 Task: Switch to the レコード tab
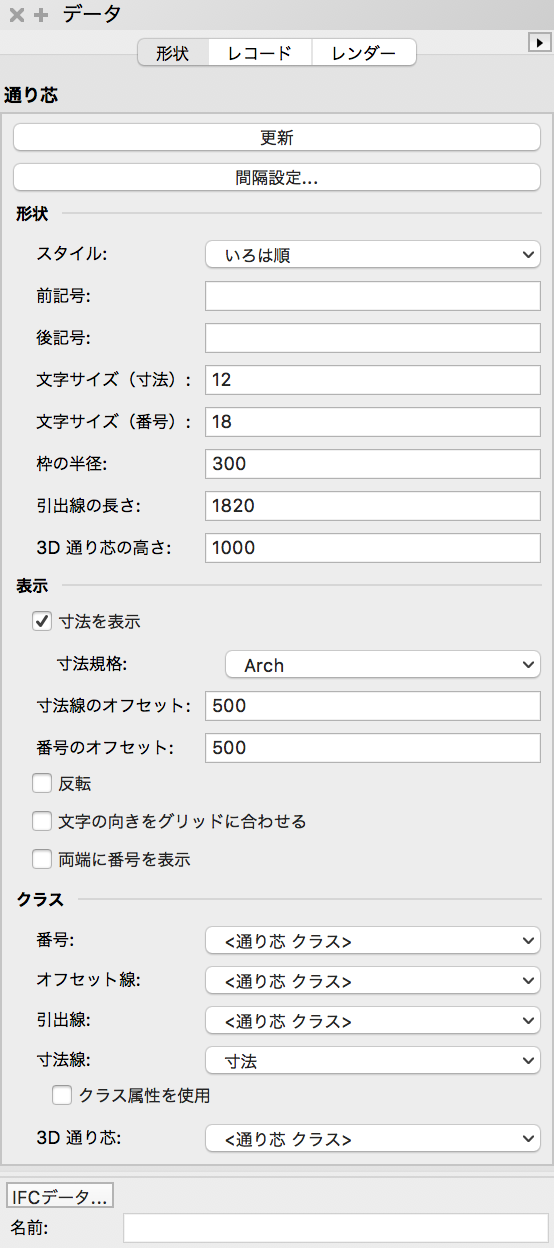260,53
